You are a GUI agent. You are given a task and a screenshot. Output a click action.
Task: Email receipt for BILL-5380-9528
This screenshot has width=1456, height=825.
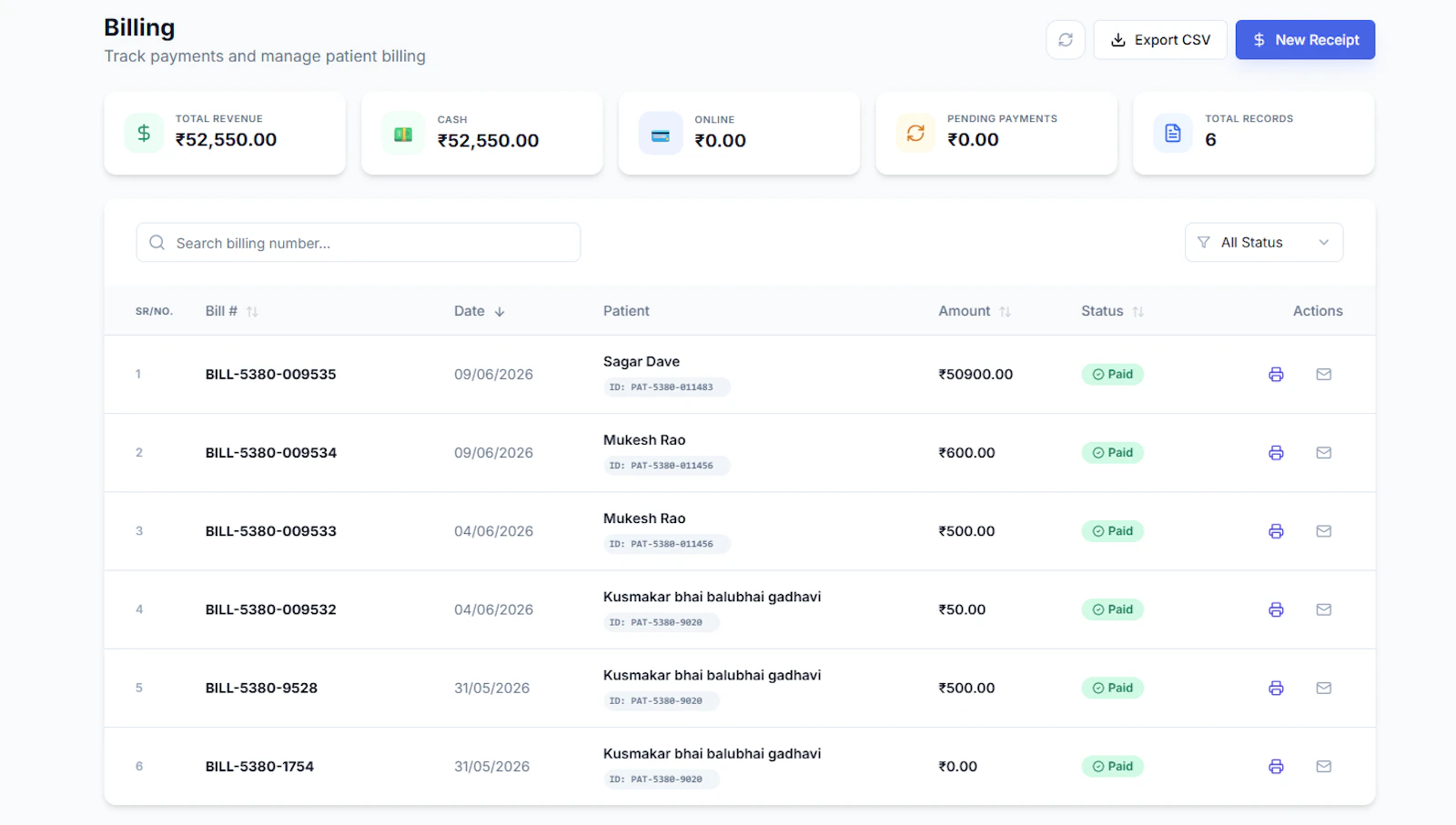tap(1324, 689)
